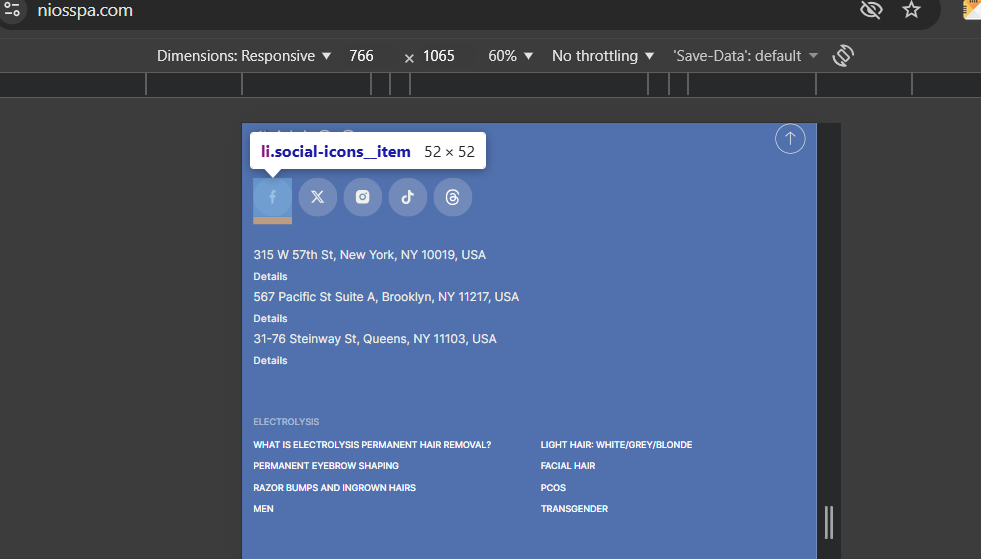981x559 pixels.
Task: Open the TikTok social icon
Action: [x=407, y=197]
